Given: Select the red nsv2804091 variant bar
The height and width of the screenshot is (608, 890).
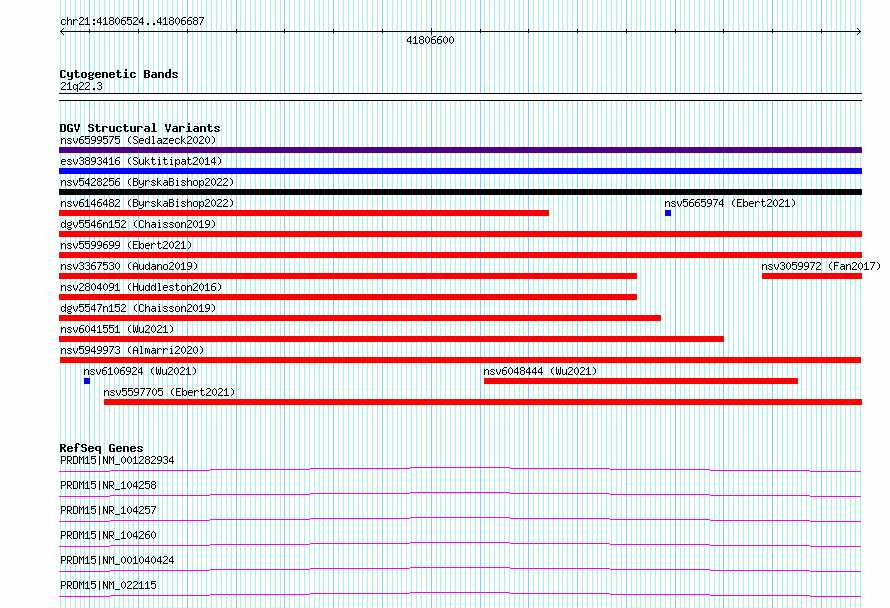Looking at the screenshot, I should point(348,297).
